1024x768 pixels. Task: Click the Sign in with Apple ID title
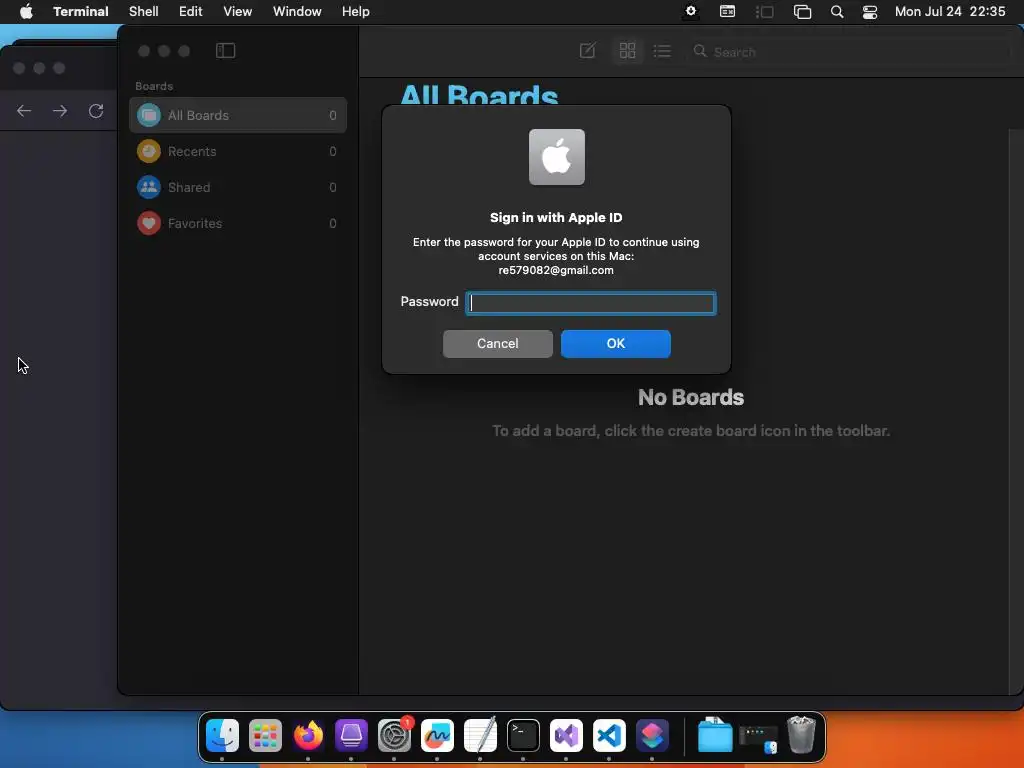coord(556,217)
